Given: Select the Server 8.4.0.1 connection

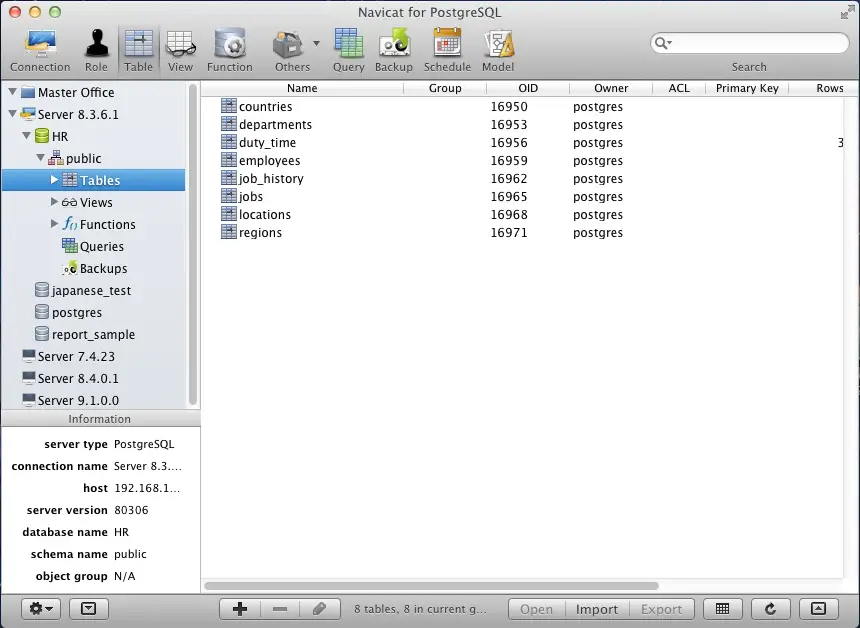Looking at the screenshot, I should click(x=70, y=378).
